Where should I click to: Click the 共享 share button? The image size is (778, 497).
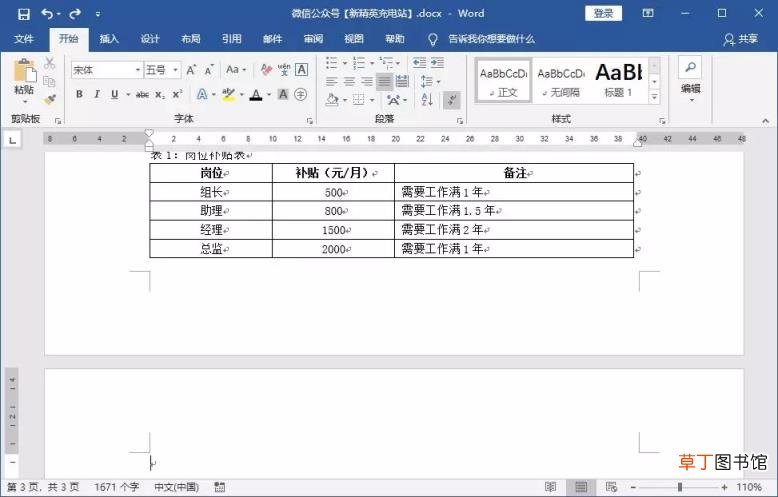tap(741, 39)
